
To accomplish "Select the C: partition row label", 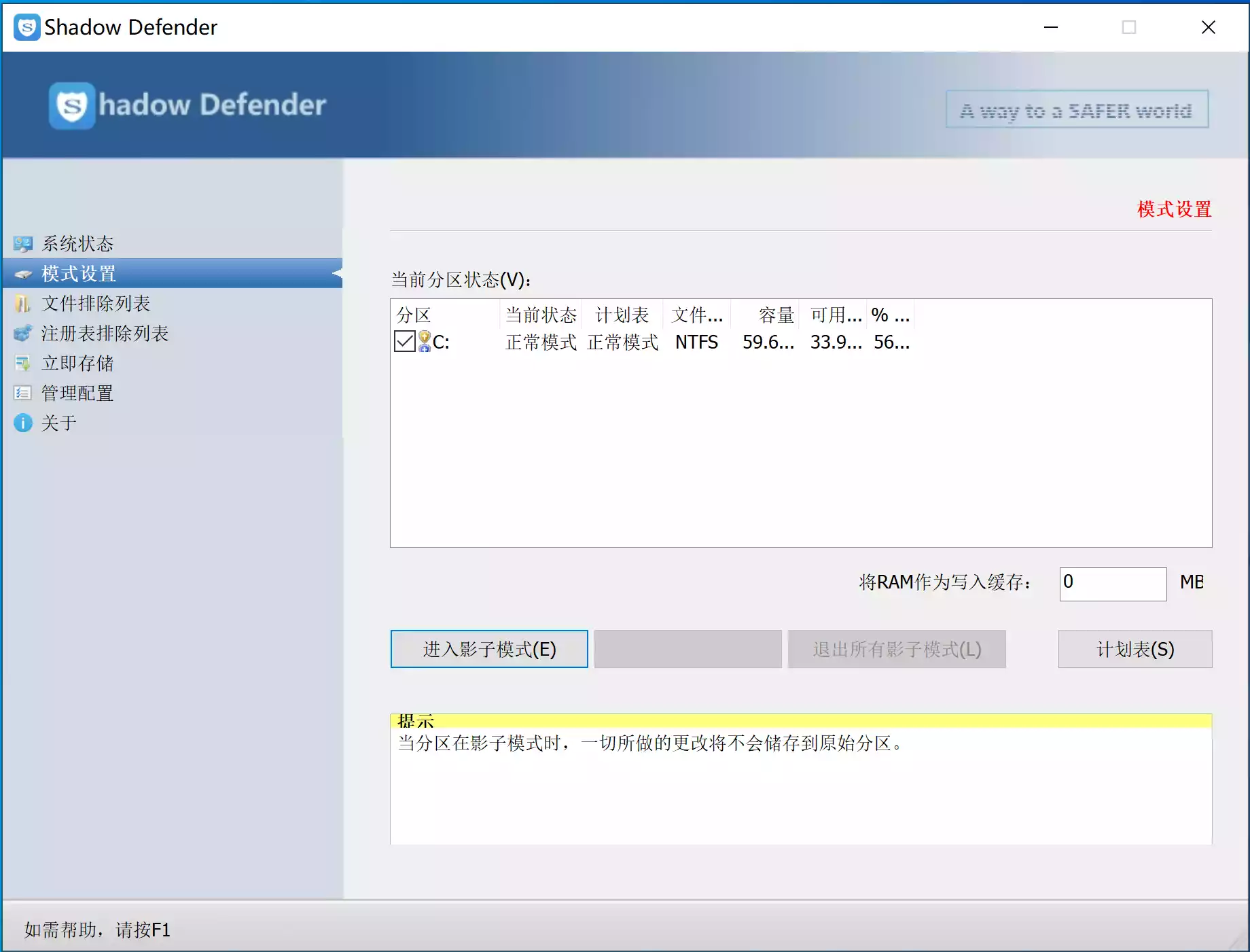I will pyautogui.click(x=441, y=342).
